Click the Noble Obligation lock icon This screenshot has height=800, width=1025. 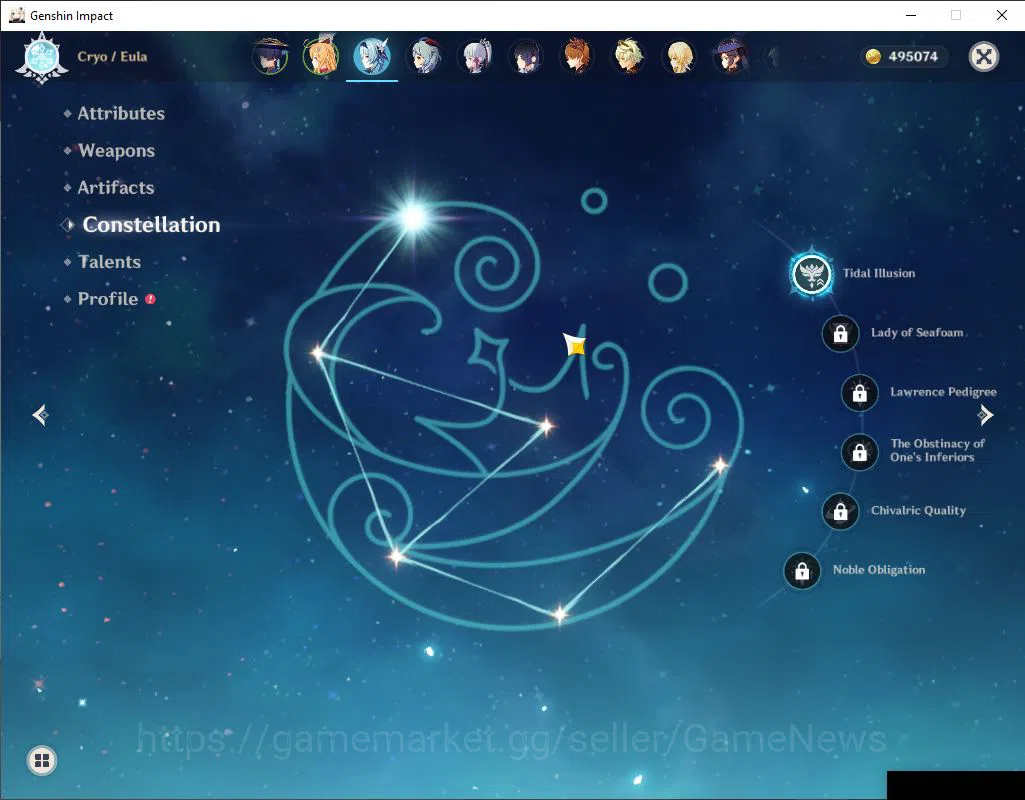[802, 571]
